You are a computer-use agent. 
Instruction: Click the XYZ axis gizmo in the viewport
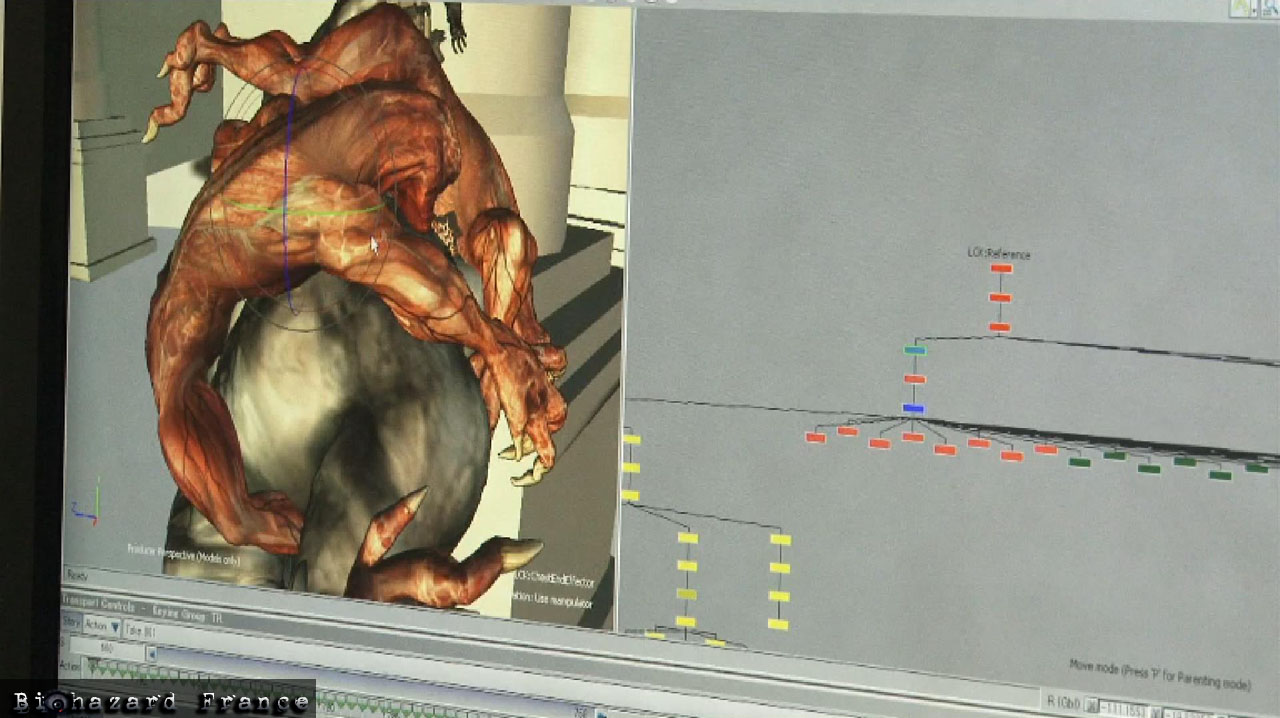pyautogui.click(x=85, y=500)
